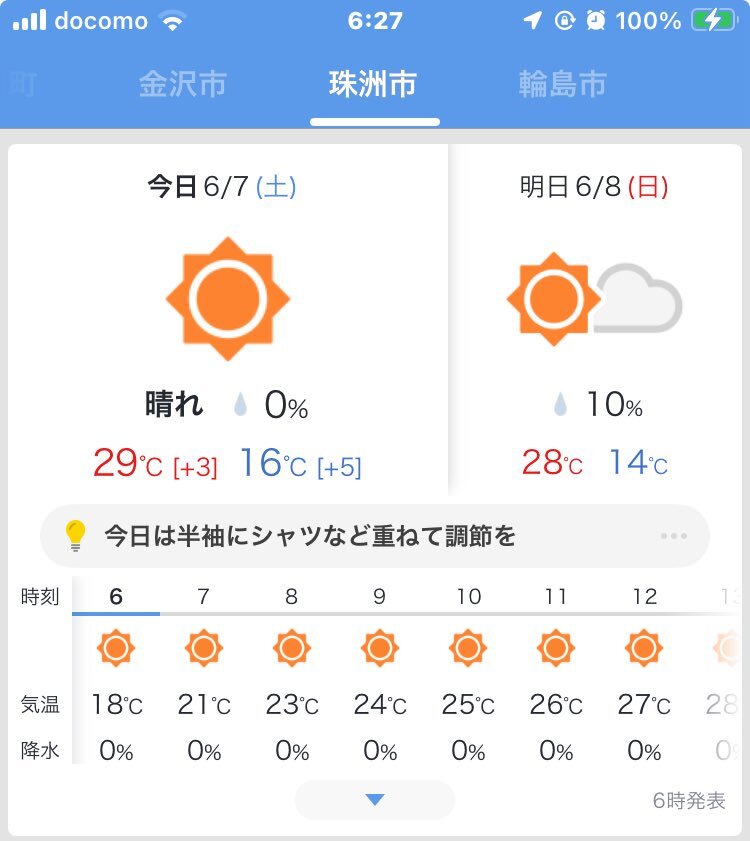Tap the sun icon for 9 o'clock
The height and width of the screenshot is (841, 750).
[380, 648]
